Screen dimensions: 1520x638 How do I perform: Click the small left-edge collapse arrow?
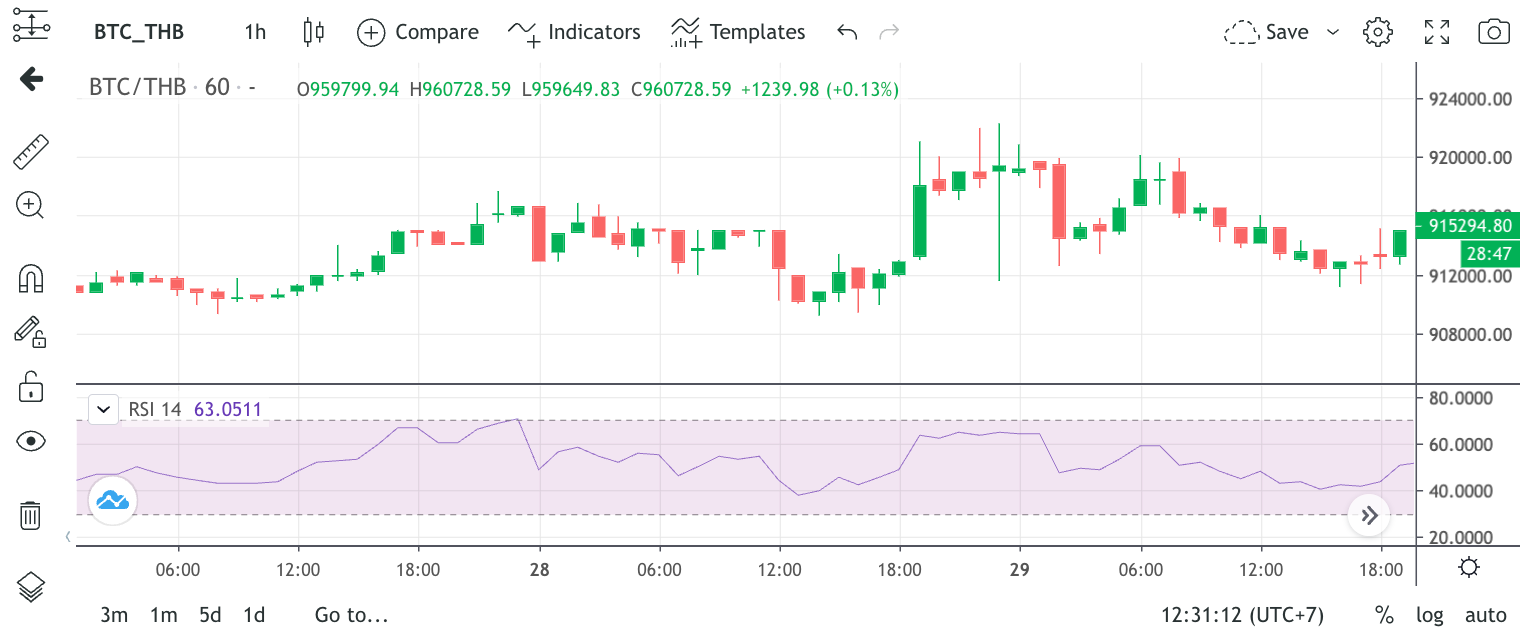click(68, 537)
